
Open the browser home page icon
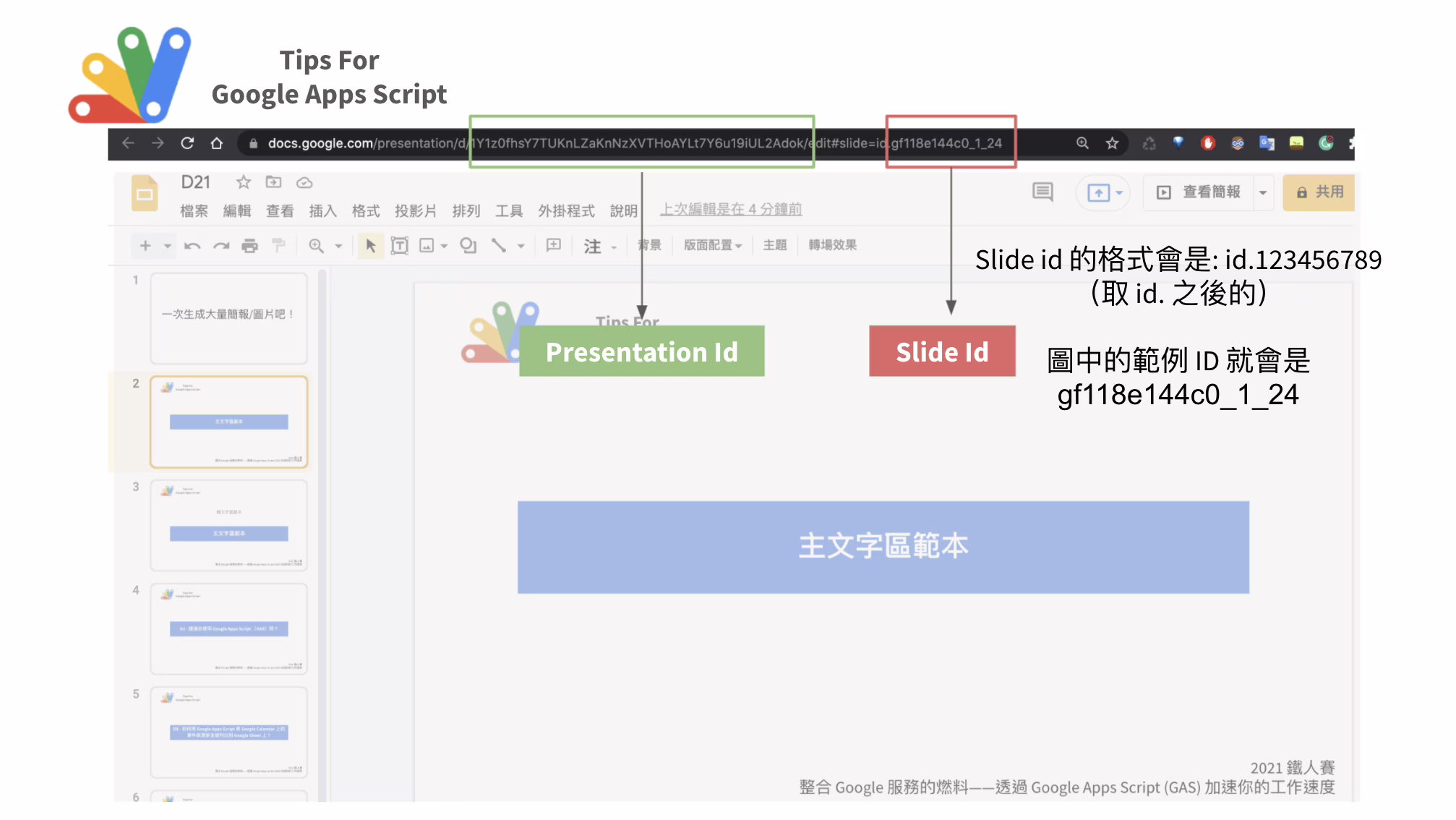[x=216, y=143]
